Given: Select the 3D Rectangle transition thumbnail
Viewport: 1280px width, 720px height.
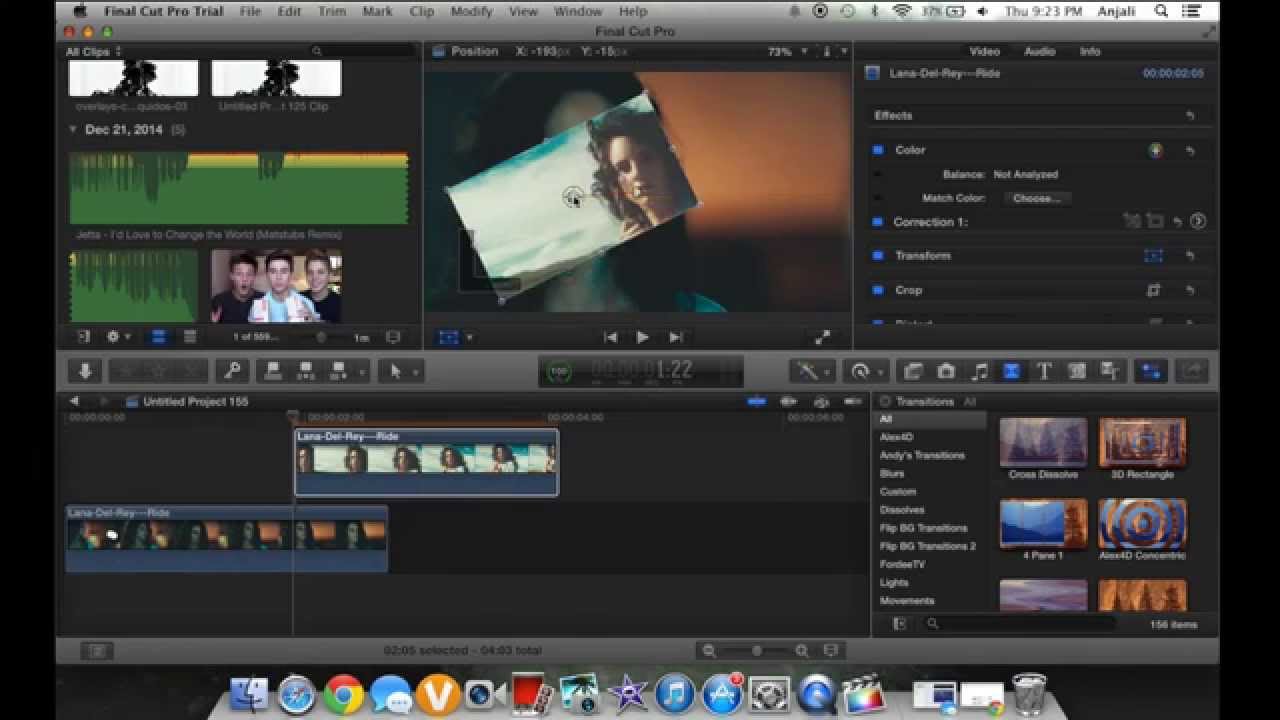Looking at the screenshot, I should coord(1142,443).
